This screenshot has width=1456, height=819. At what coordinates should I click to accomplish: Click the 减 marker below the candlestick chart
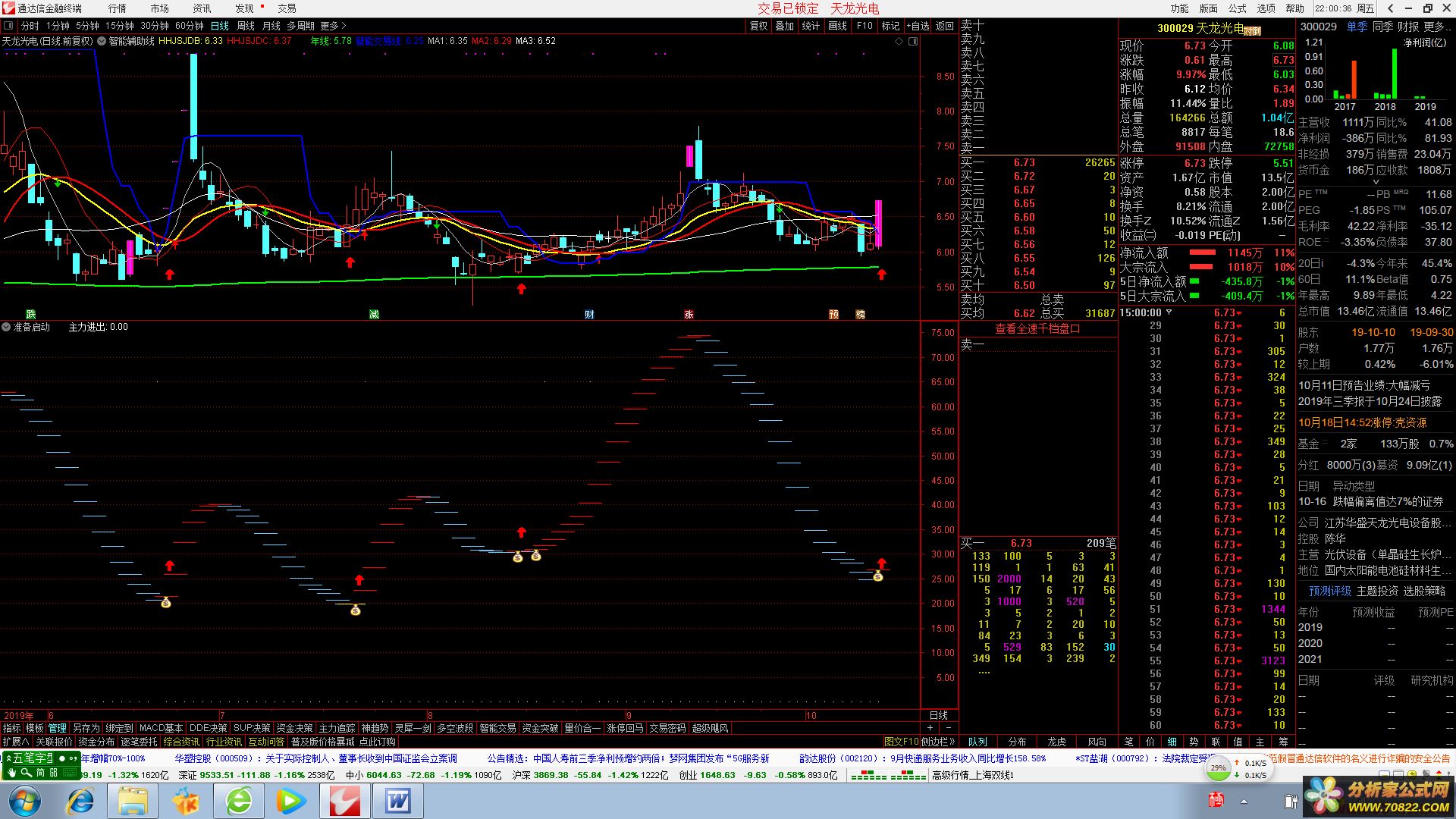(x=374, y=315)
